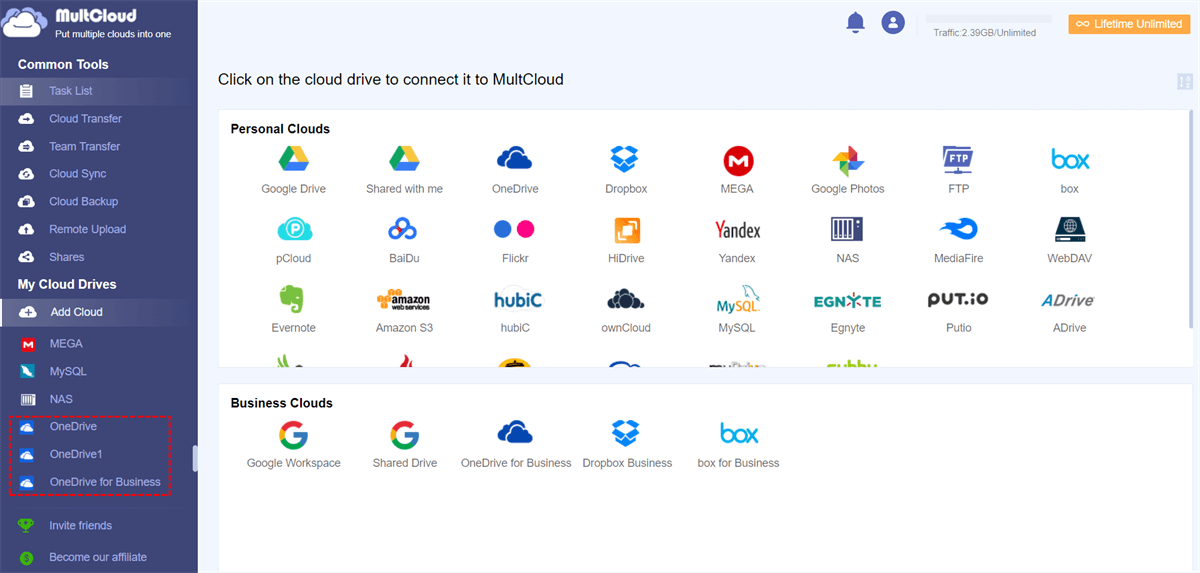Add OneDrive from Personal Clouds

pyautogui.click(x=515, y=169)
